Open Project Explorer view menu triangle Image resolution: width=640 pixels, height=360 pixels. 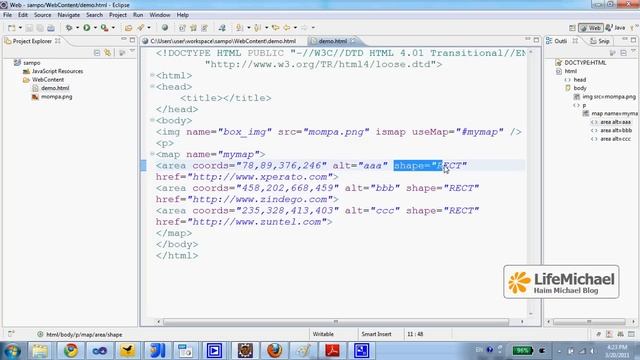(132, 51)
